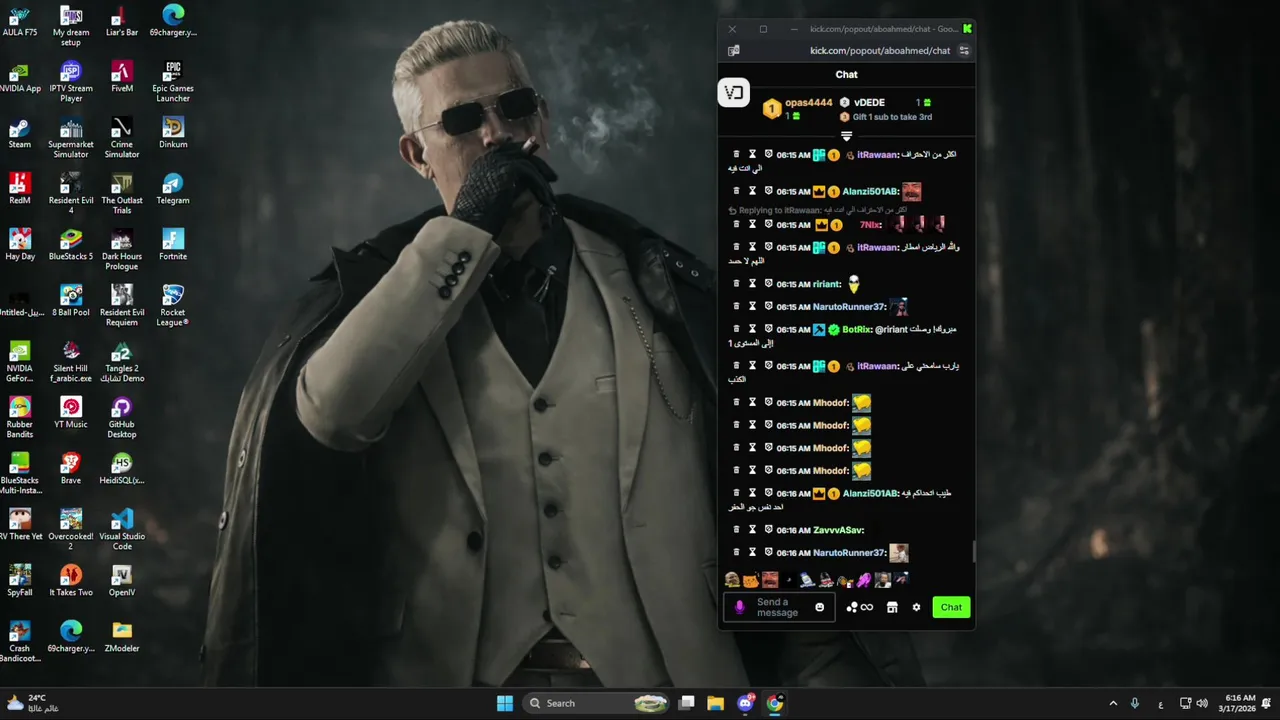
Task: Open site settings icon beside chat URL
Action: click(964, 51)
